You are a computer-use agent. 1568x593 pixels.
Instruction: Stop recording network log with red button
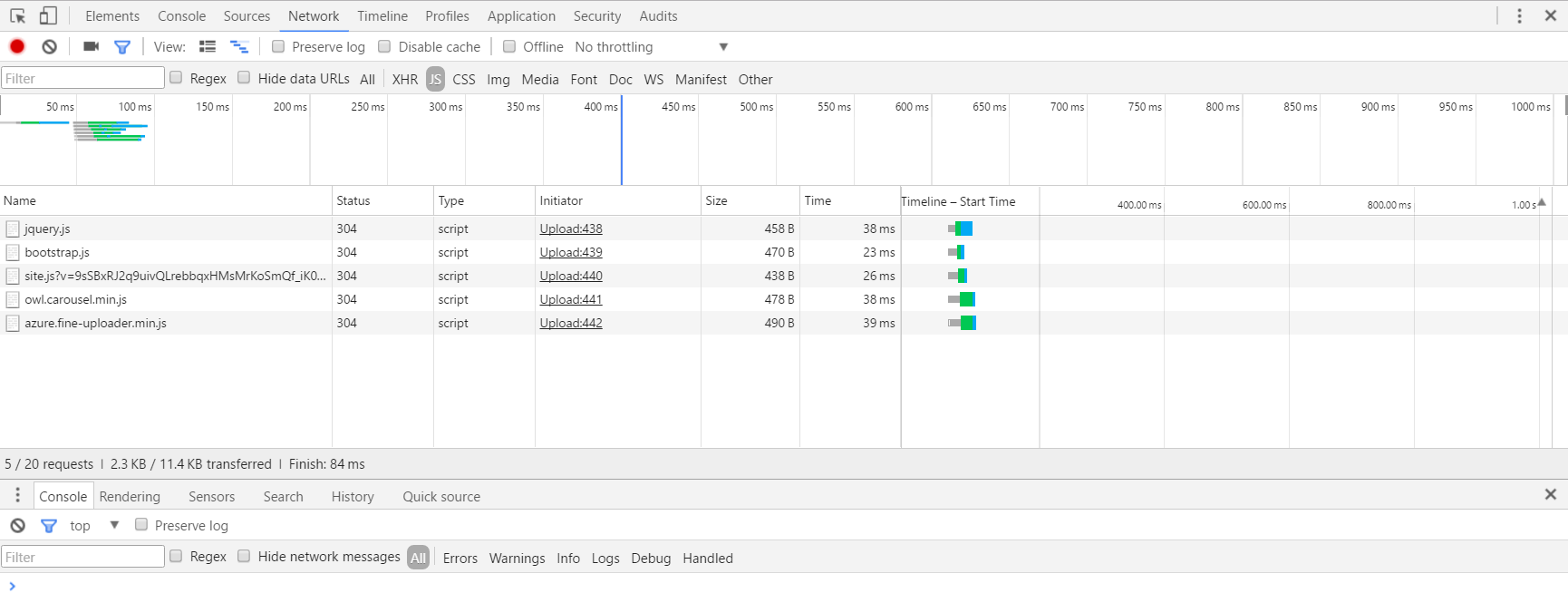pos(17,46)
